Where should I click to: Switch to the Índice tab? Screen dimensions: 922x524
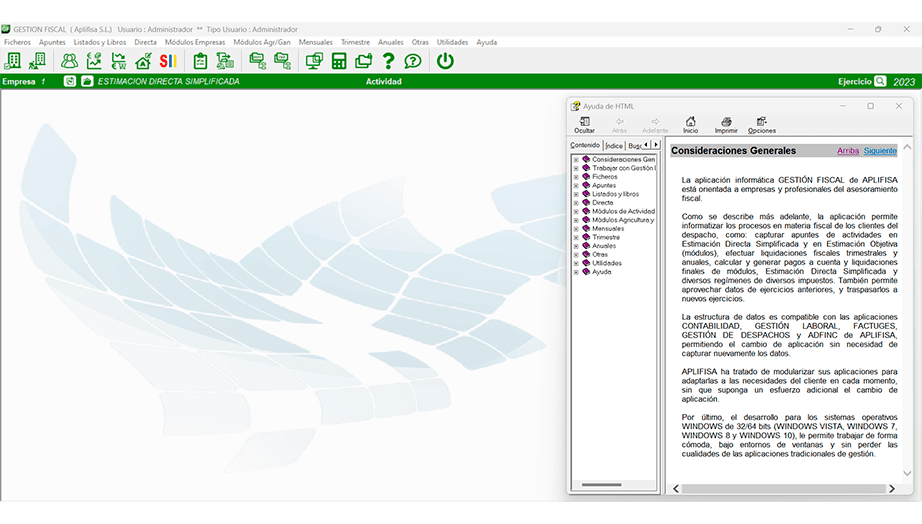(614, 146)
